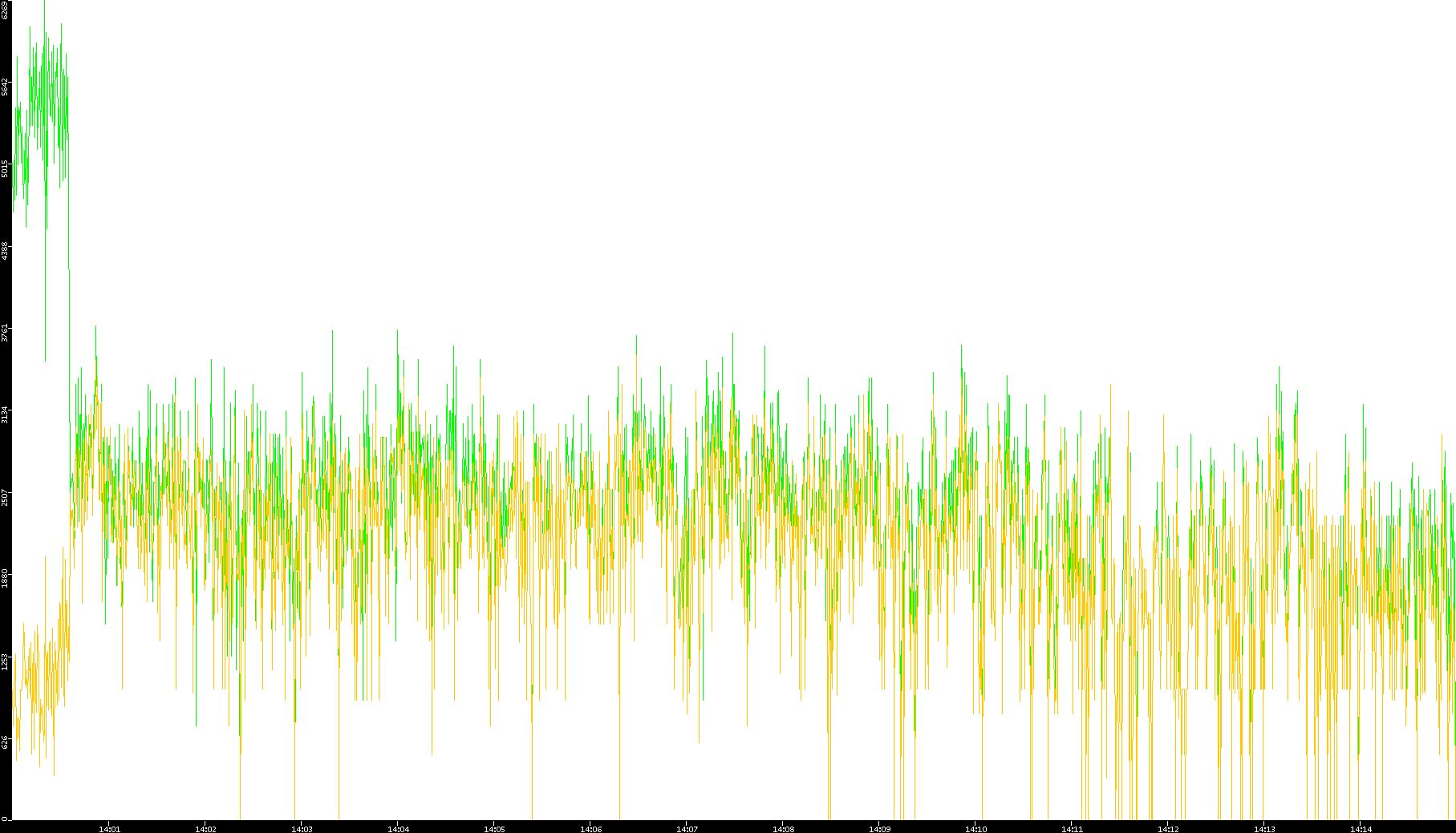The height and width of the screenshot is (833, 1456).
Task: Select the 2507 value on vertical axis
Action: pos(5,497)
